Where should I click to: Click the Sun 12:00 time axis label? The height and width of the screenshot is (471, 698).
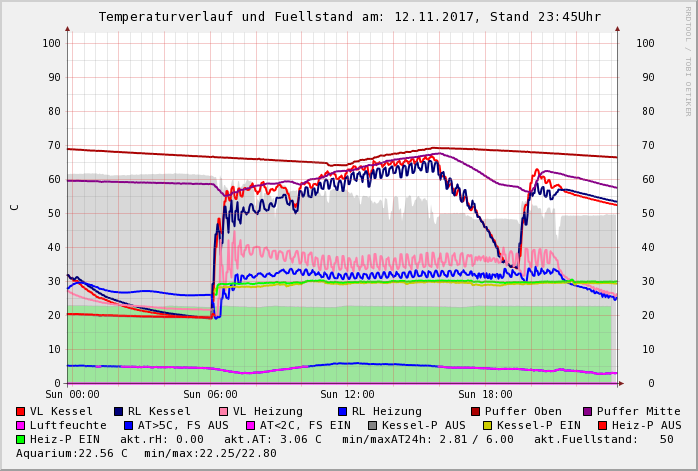347,395
